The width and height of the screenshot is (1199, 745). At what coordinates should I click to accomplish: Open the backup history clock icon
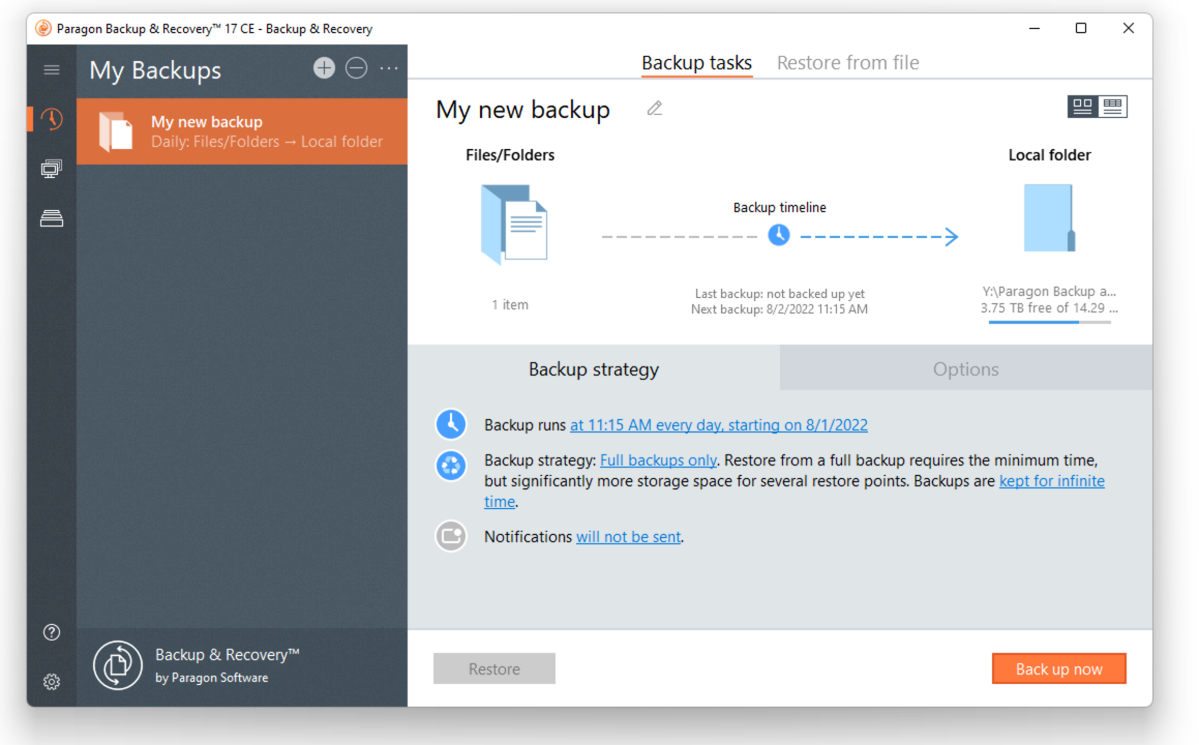pyautogui.click(x=51, y=119)
